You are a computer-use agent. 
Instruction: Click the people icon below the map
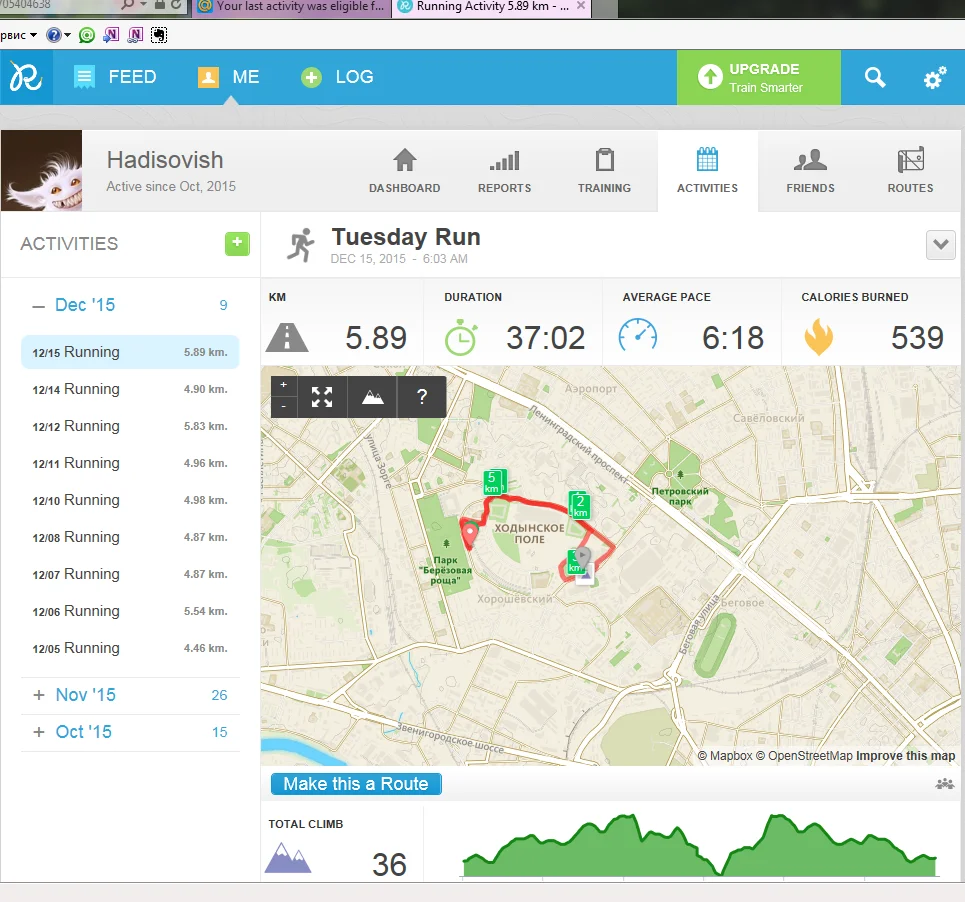[x=944, y=784]
